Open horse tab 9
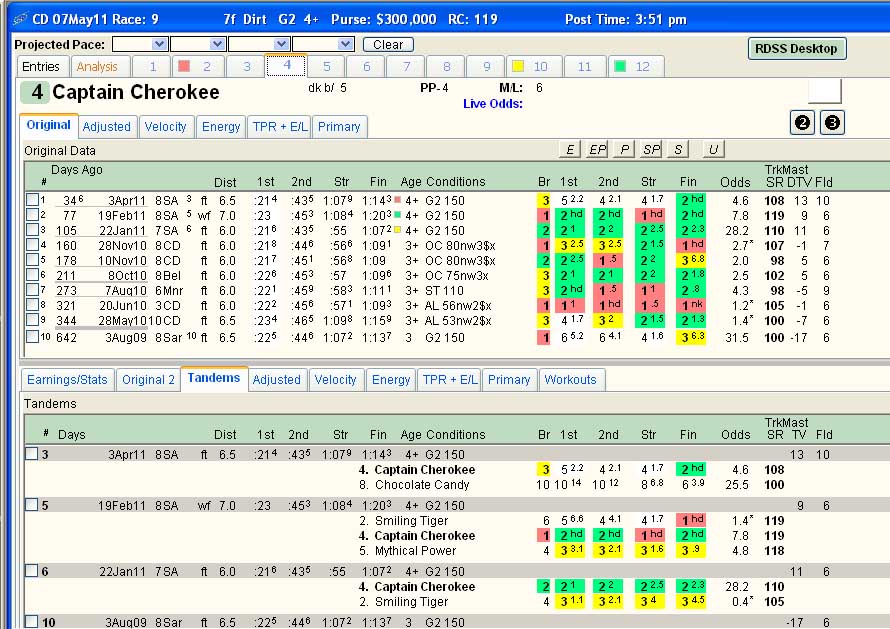The height and width of the screenshot is (629, 890). tap(486, 66)
